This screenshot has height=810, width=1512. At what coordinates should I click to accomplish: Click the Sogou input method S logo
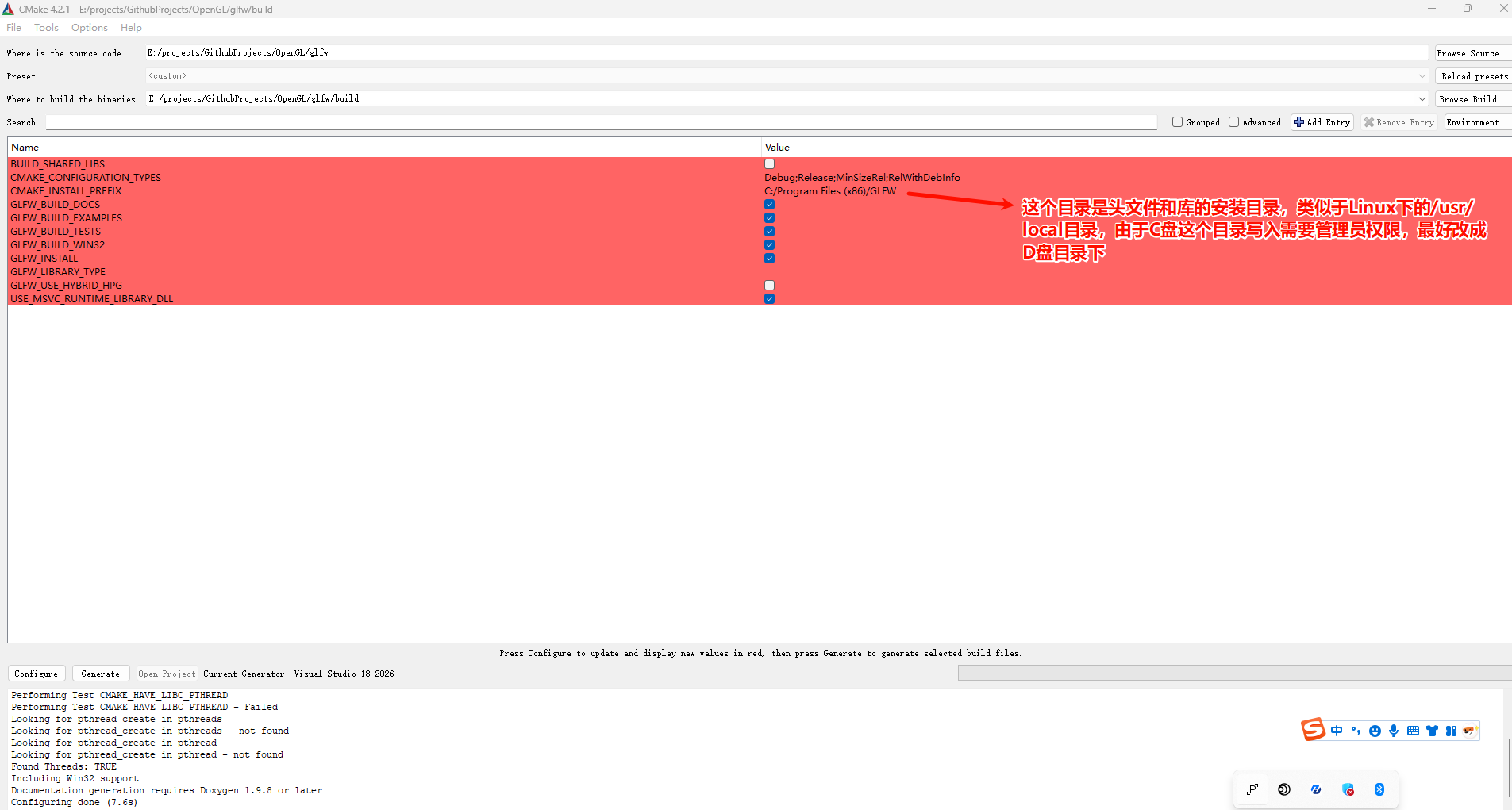click(x=1313, y=729)
